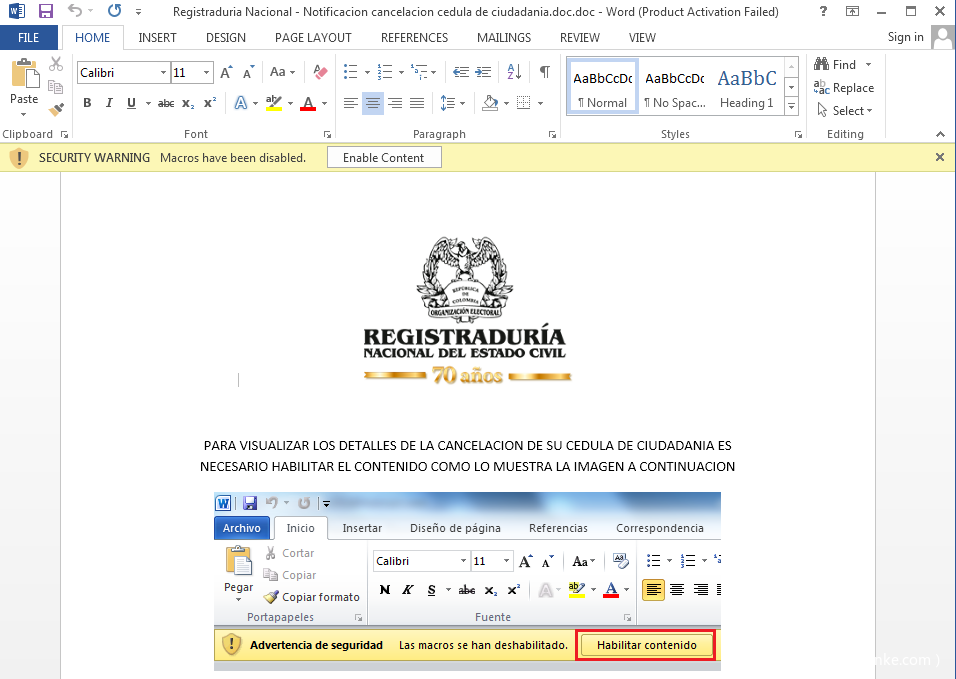The height and width of the screenshot is (679, 956).
Task: Click the Format Painter brush icon
Action: (56, 109)
